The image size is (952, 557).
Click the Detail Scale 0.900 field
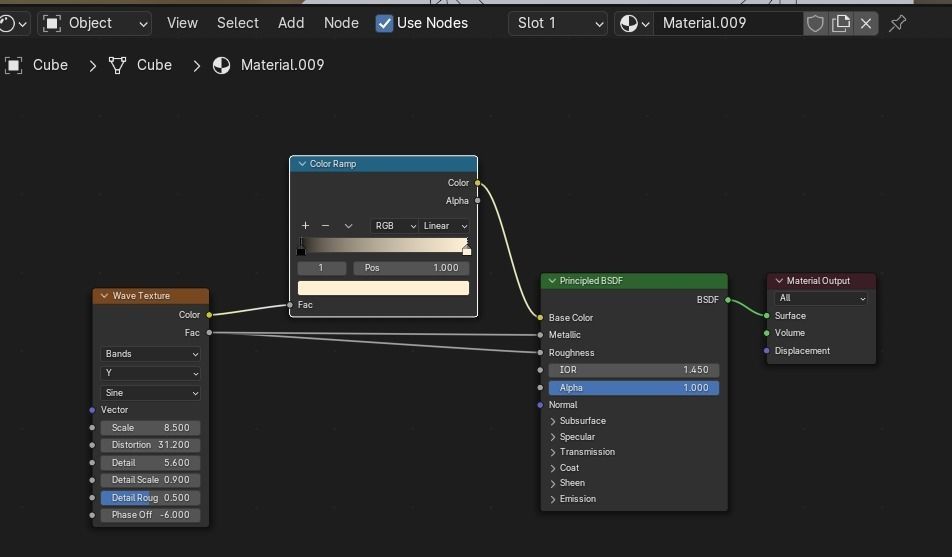tap(150, 480)
